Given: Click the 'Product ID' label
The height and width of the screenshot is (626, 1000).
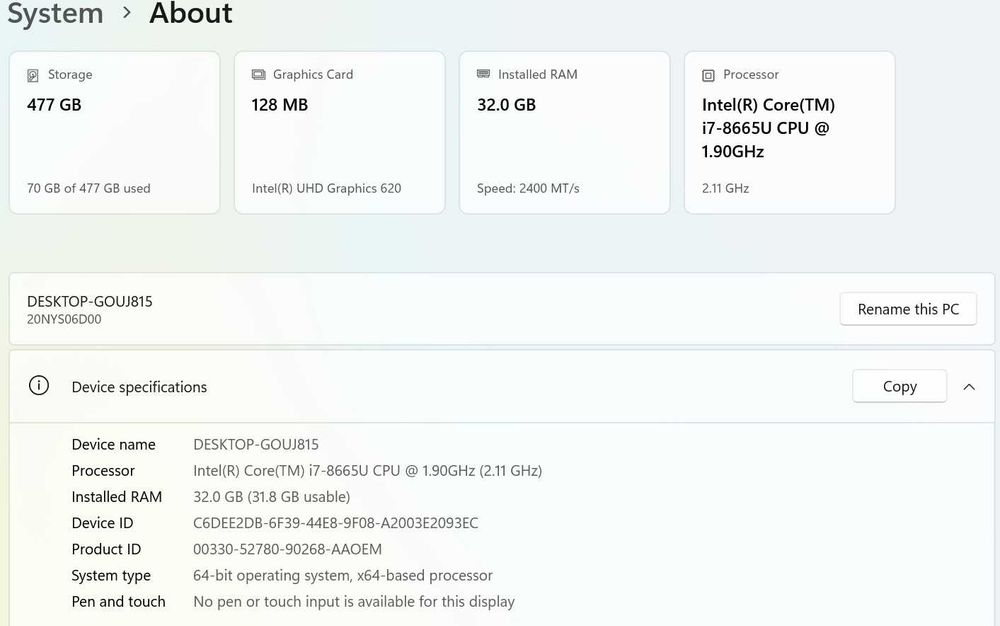Looking at the screenshot, I should point(106,549).
